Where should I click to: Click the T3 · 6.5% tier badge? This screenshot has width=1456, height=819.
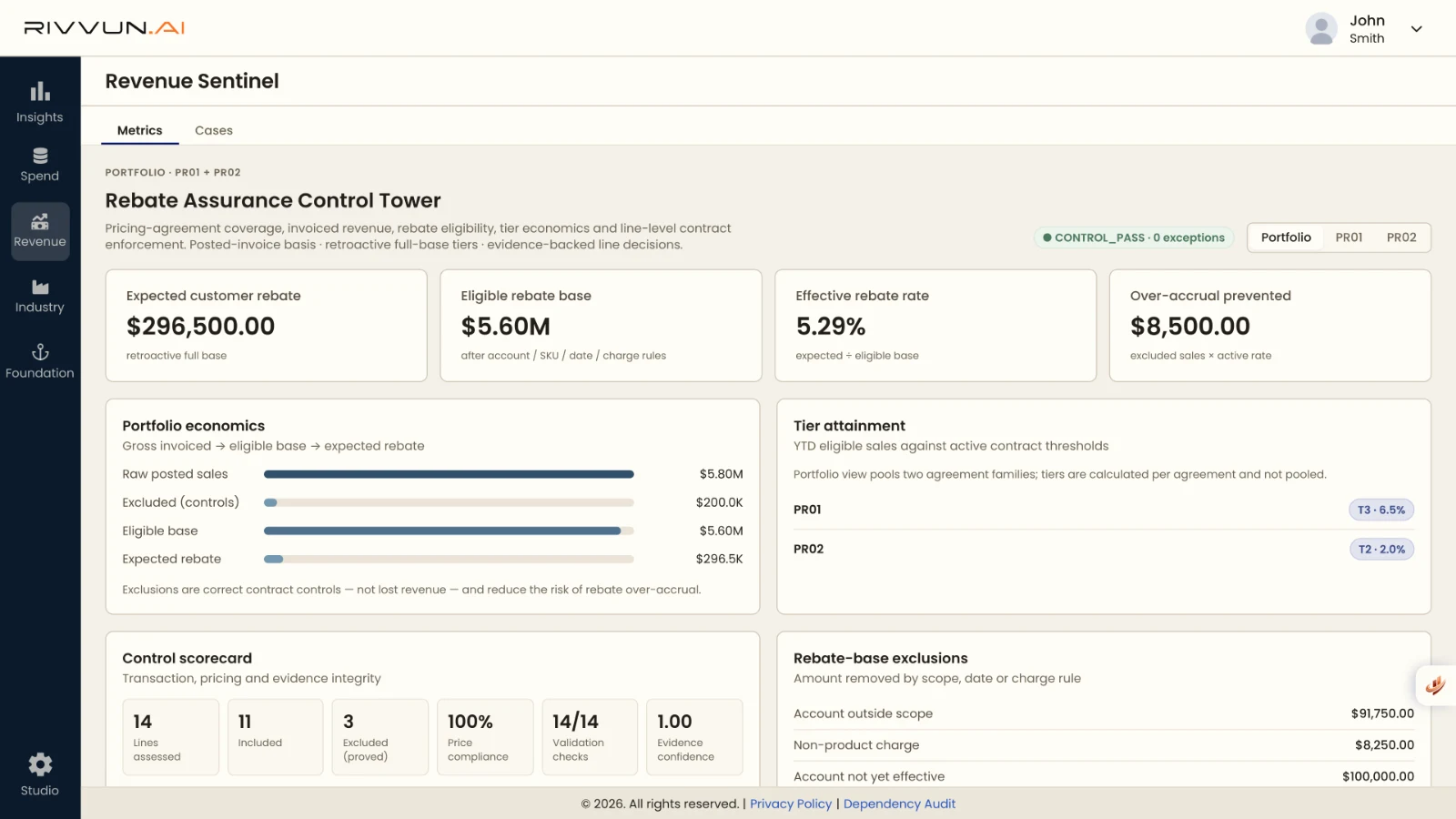tap(1381, 510)
